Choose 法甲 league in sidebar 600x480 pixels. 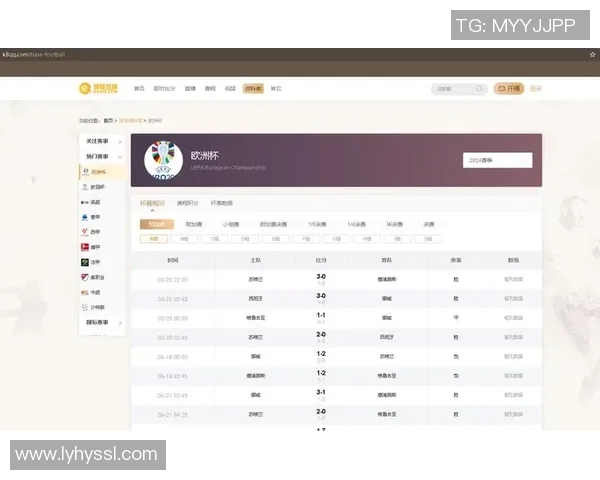click(95, 262)
